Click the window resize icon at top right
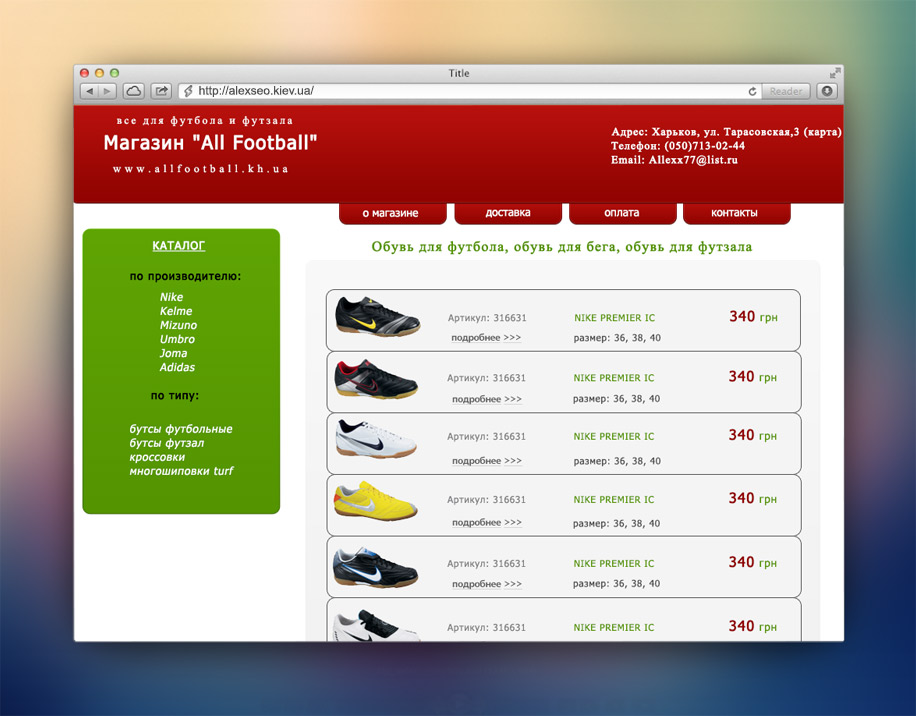The height and width of the screenshot is (716, 916). point(835,73)
